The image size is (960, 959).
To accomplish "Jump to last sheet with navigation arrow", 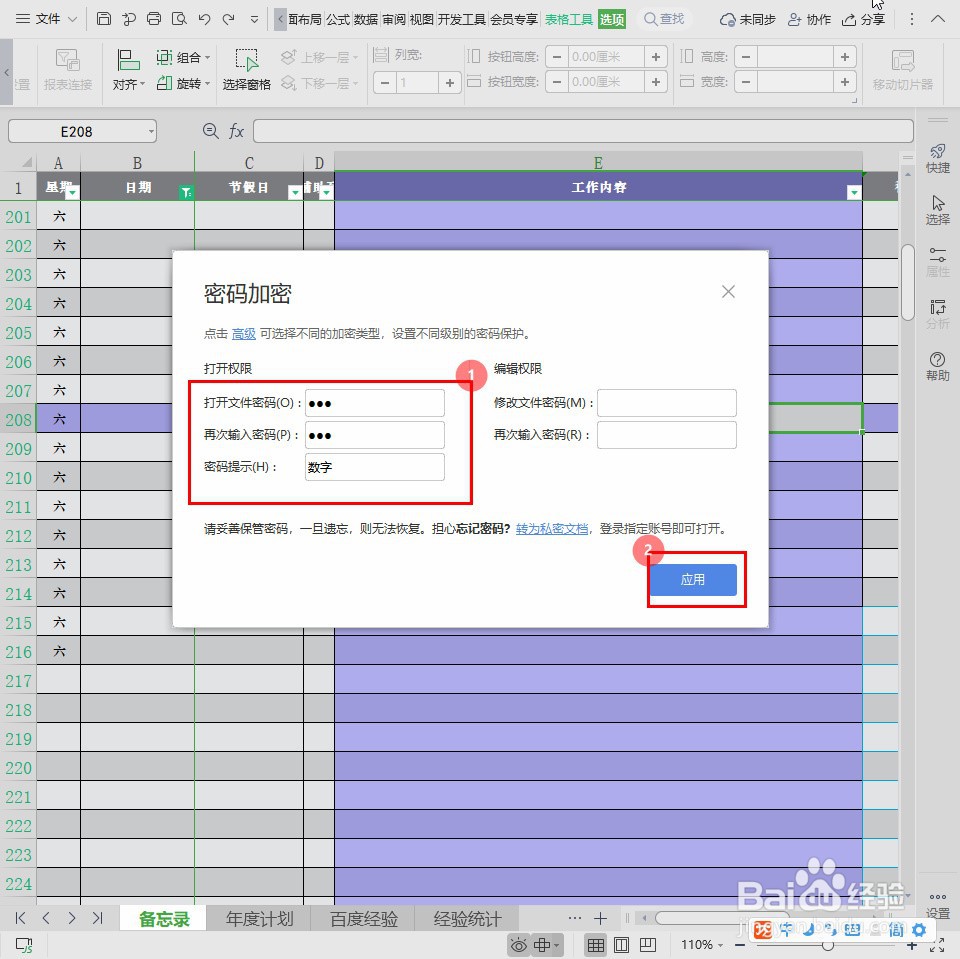I will click(x=97, y=918).
